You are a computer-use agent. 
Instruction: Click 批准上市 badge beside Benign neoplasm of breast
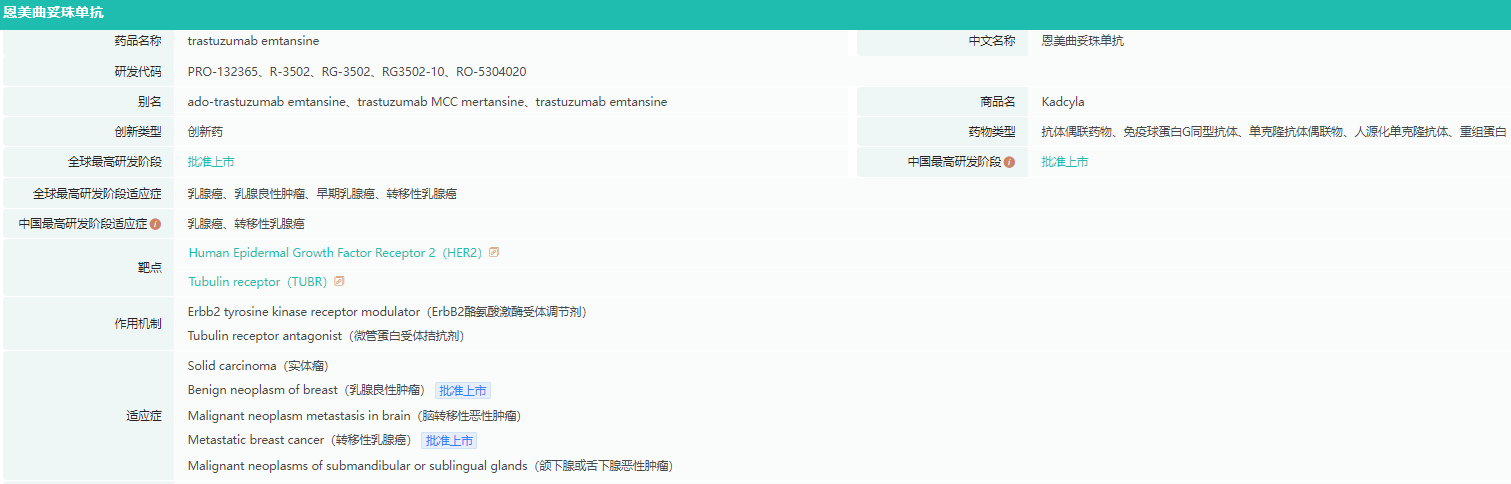tap(463, 391)
